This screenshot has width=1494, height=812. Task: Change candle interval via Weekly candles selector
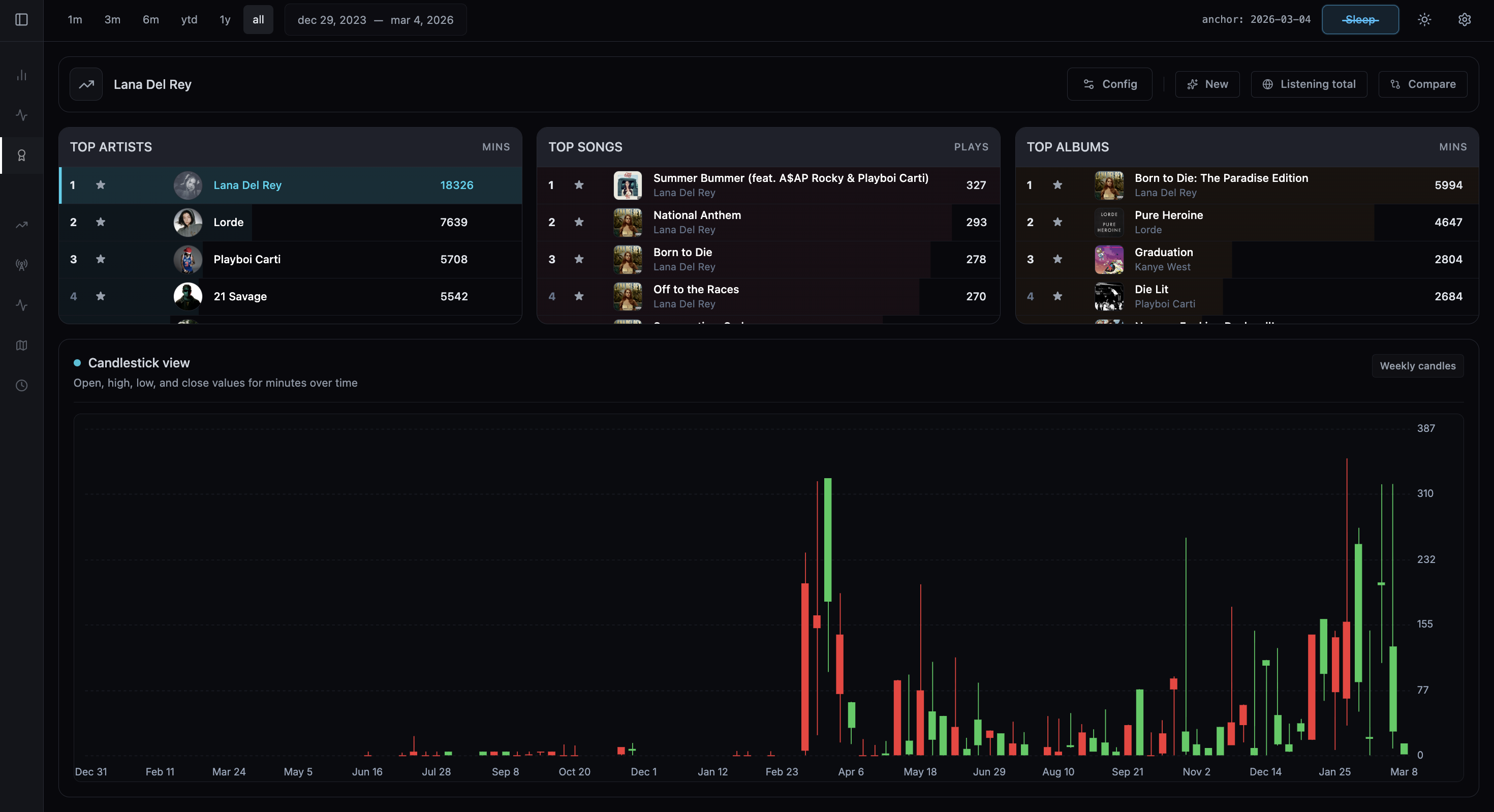(x=1417, y=365)
